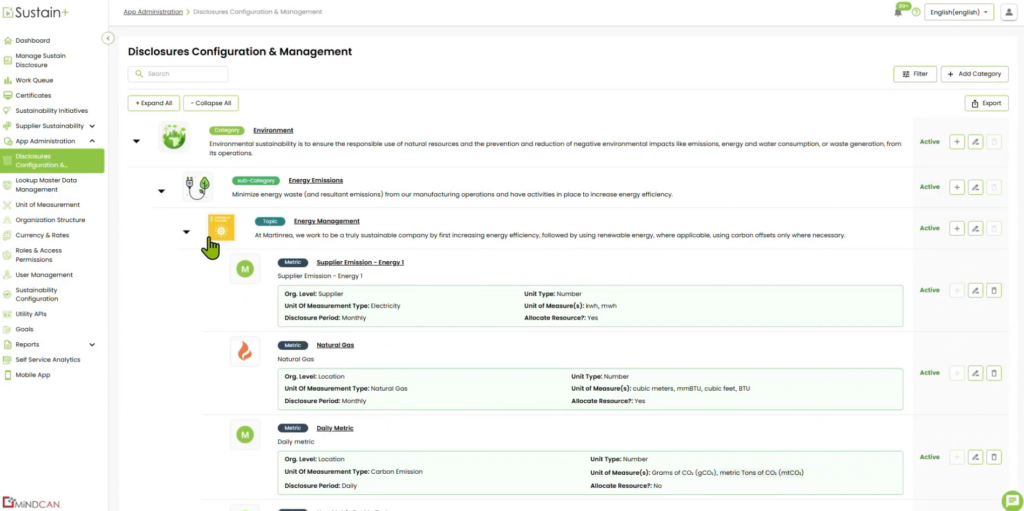1024x511 pixels.
Task: Open Unit of Measurement in sidebar
Action: (48, 205)
